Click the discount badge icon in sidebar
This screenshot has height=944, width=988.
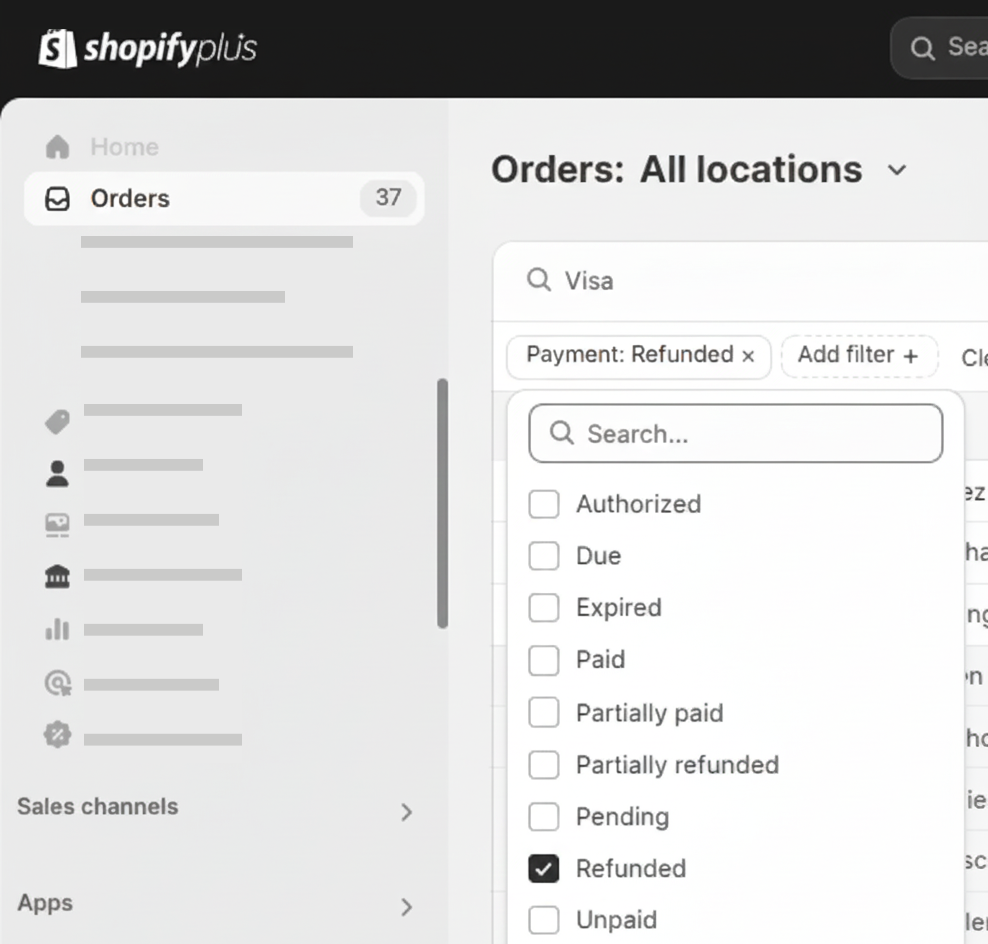pos(58,736)
